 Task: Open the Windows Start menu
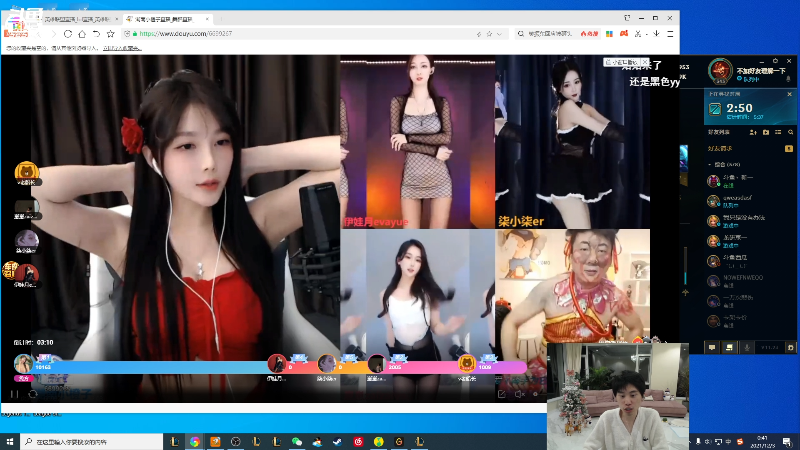pos(10,442)
